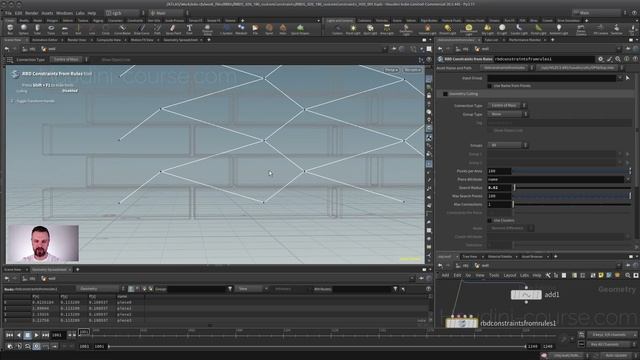Toggle Geometry Culling checkbox
Viewport: 640px width, 360px height.
445,94
